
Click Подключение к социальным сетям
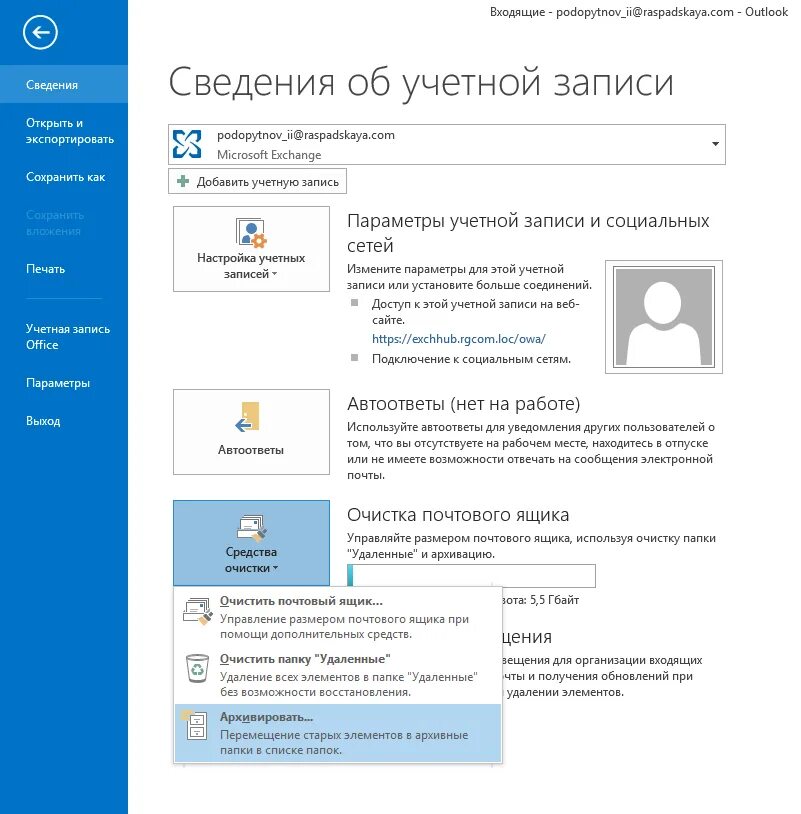pyautogui.click(x=471, y=359)
